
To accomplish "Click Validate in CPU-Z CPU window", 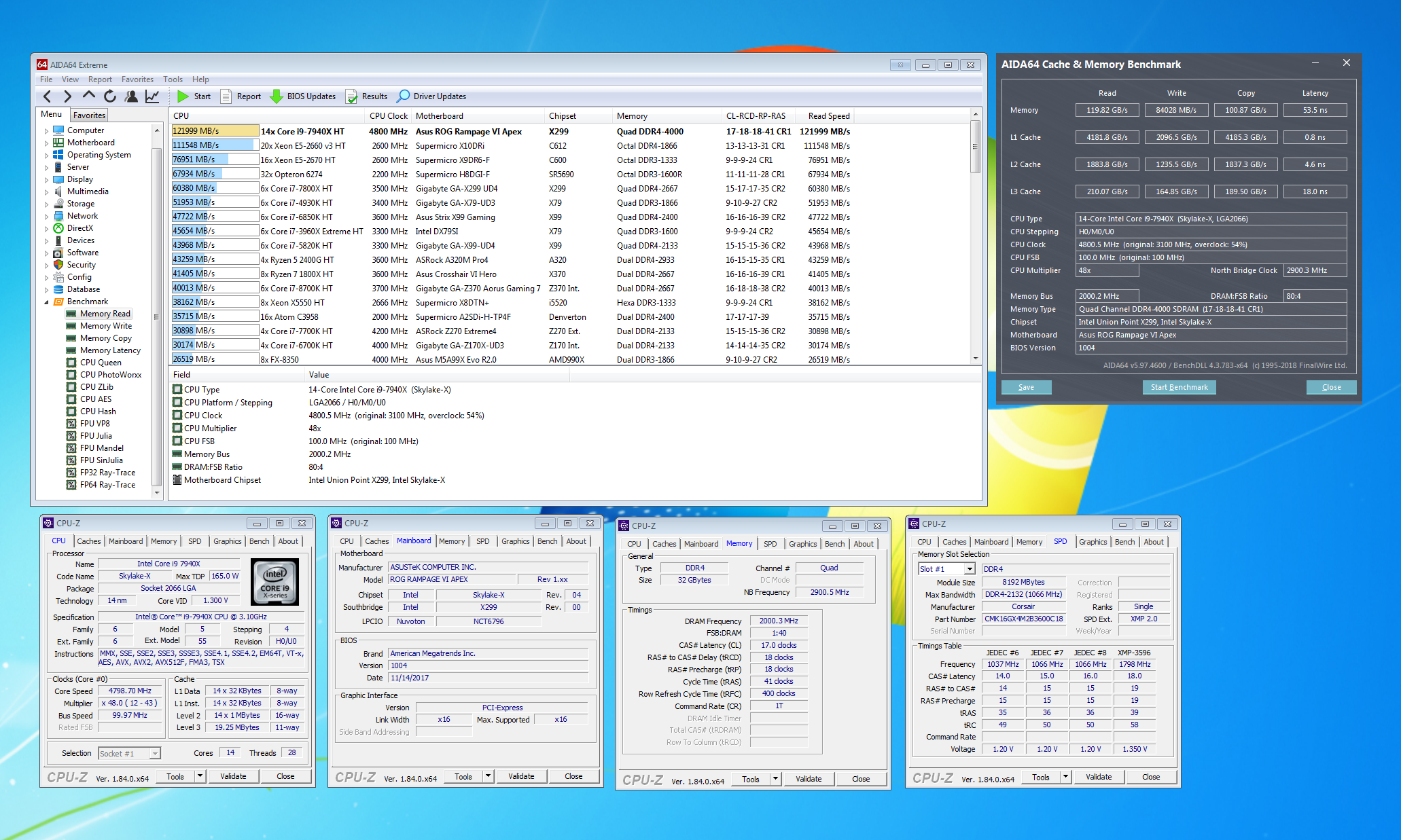I will tap(233, 776).
